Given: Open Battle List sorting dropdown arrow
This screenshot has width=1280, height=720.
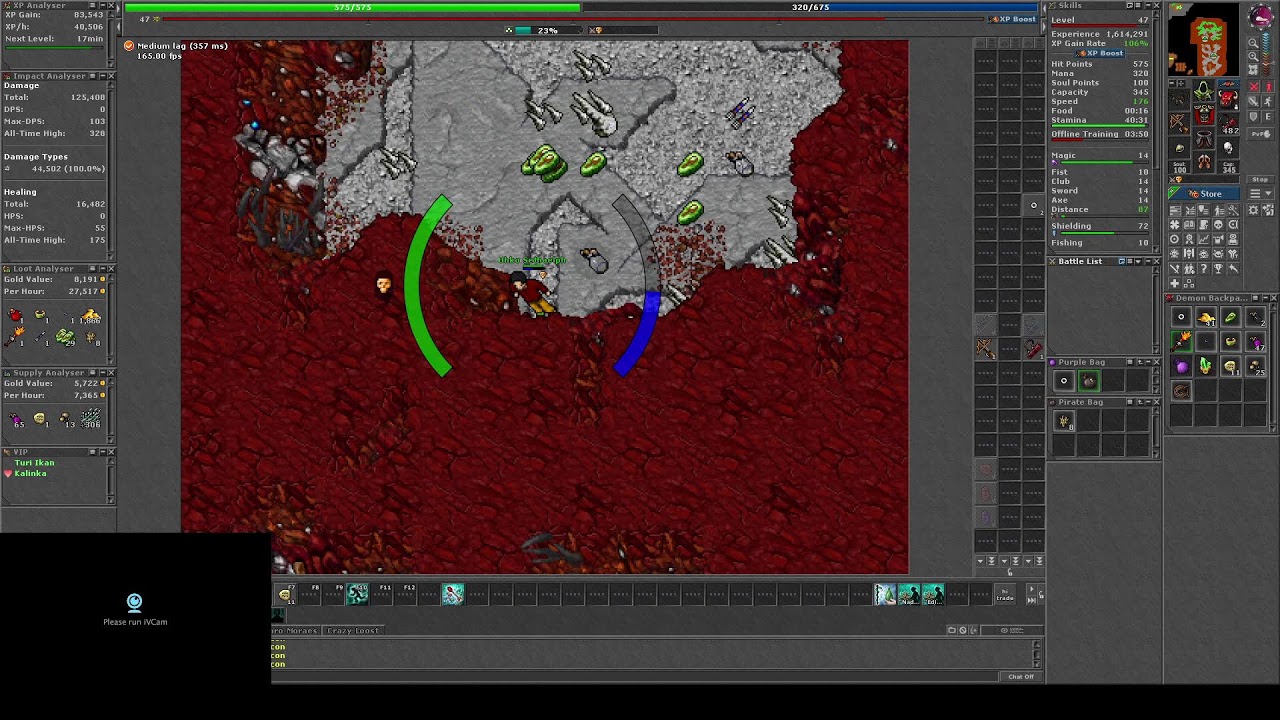Looking at the screenshot, I should coord(1138,261).
